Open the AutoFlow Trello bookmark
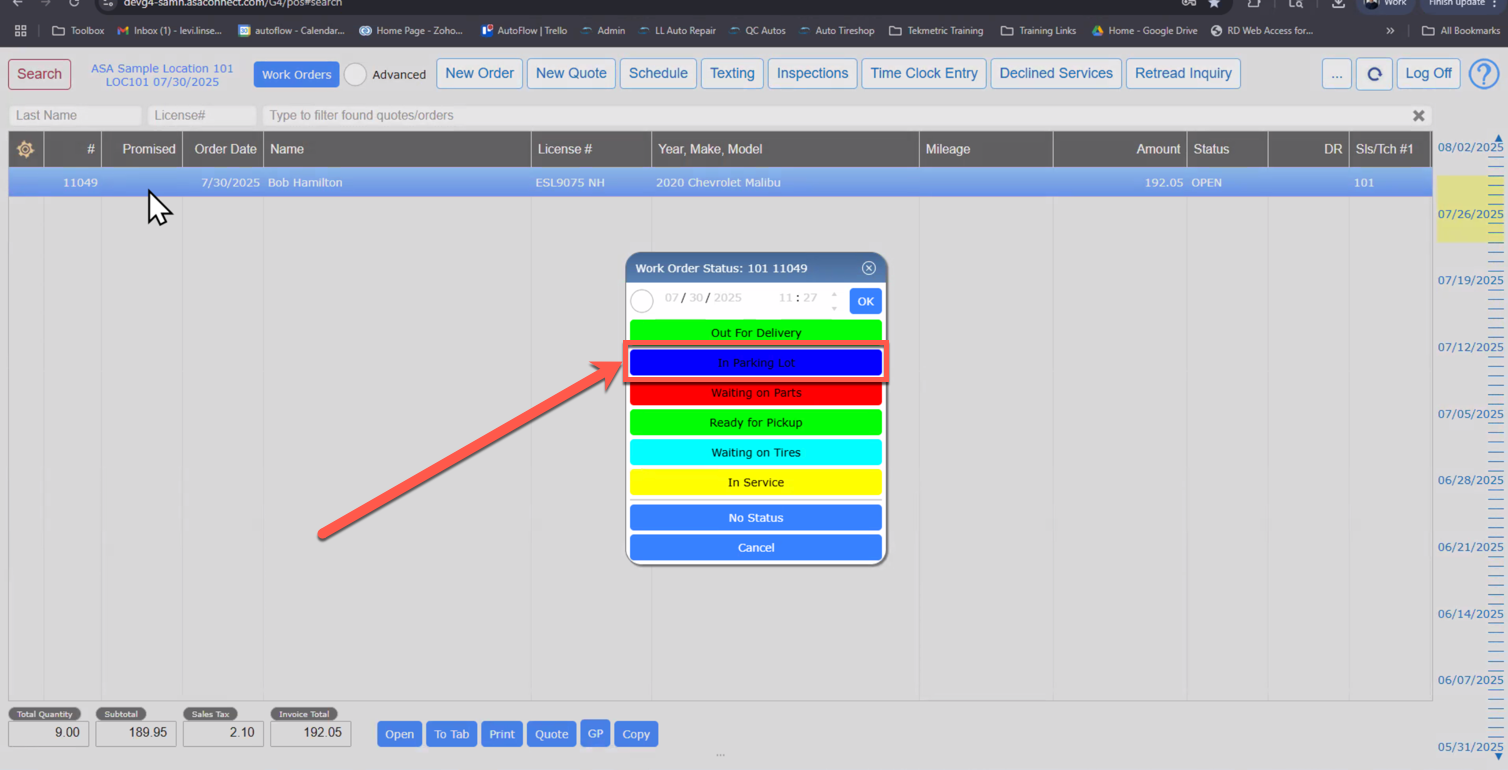1508x770 pixels. pos(524,31)
